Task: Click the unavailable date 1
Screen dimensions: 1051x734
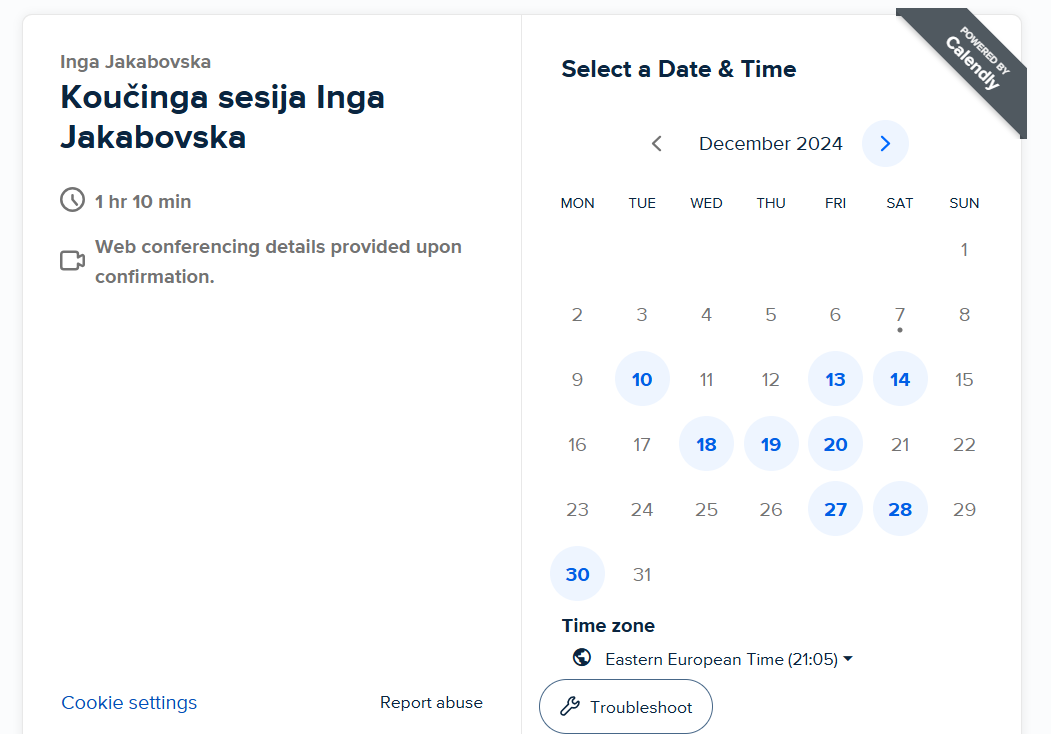Action: coord(964,250)
